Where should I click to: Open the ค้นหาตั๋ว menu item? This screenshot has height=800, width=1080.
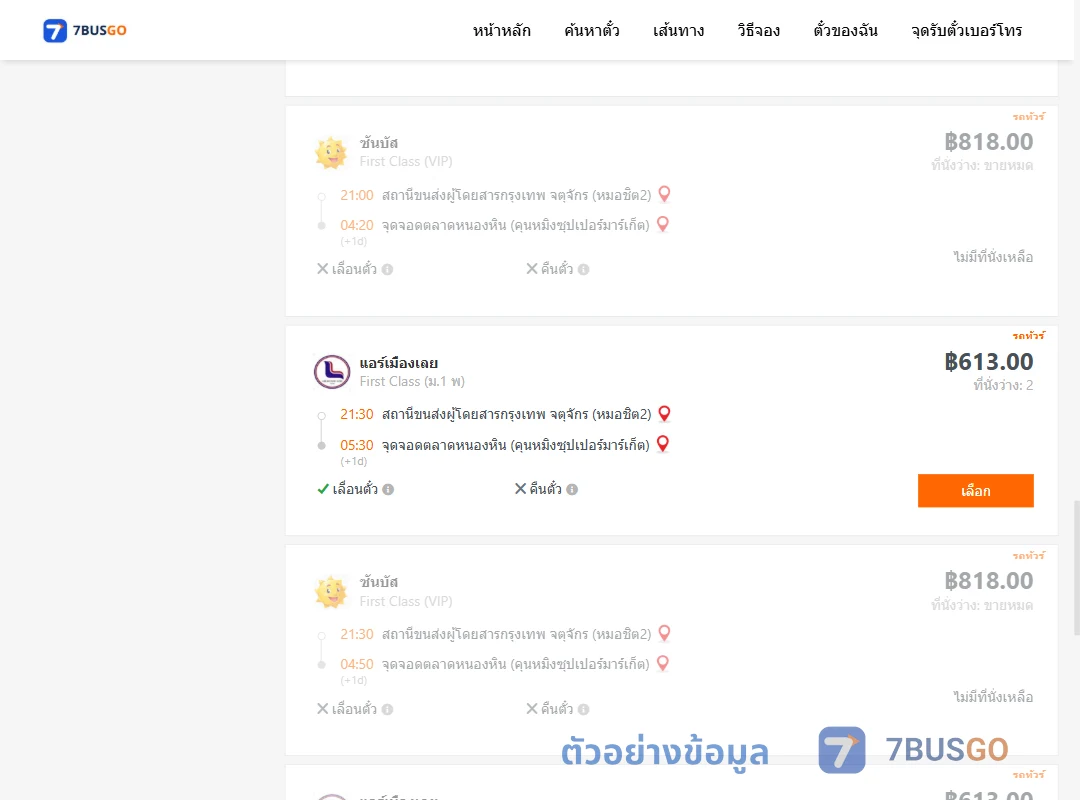pyautogui.click(x=592, y=30)
